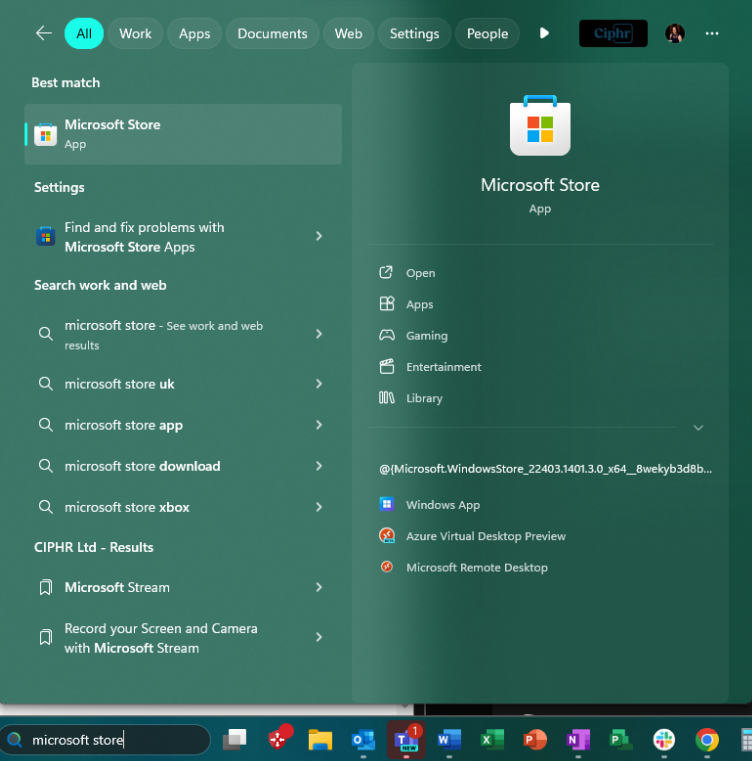Image resolution: width=752 pixels, height=761 pixels.
Task: Open Microsoft Teams from the taskbar
Action: (x=406, y=740)
